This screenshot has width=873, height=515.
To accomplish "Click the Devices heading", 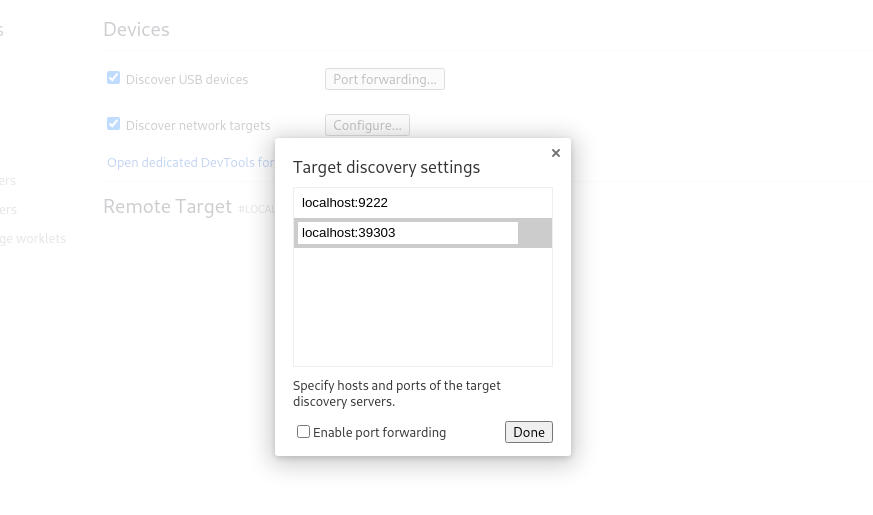I will [x=136, y=30].
